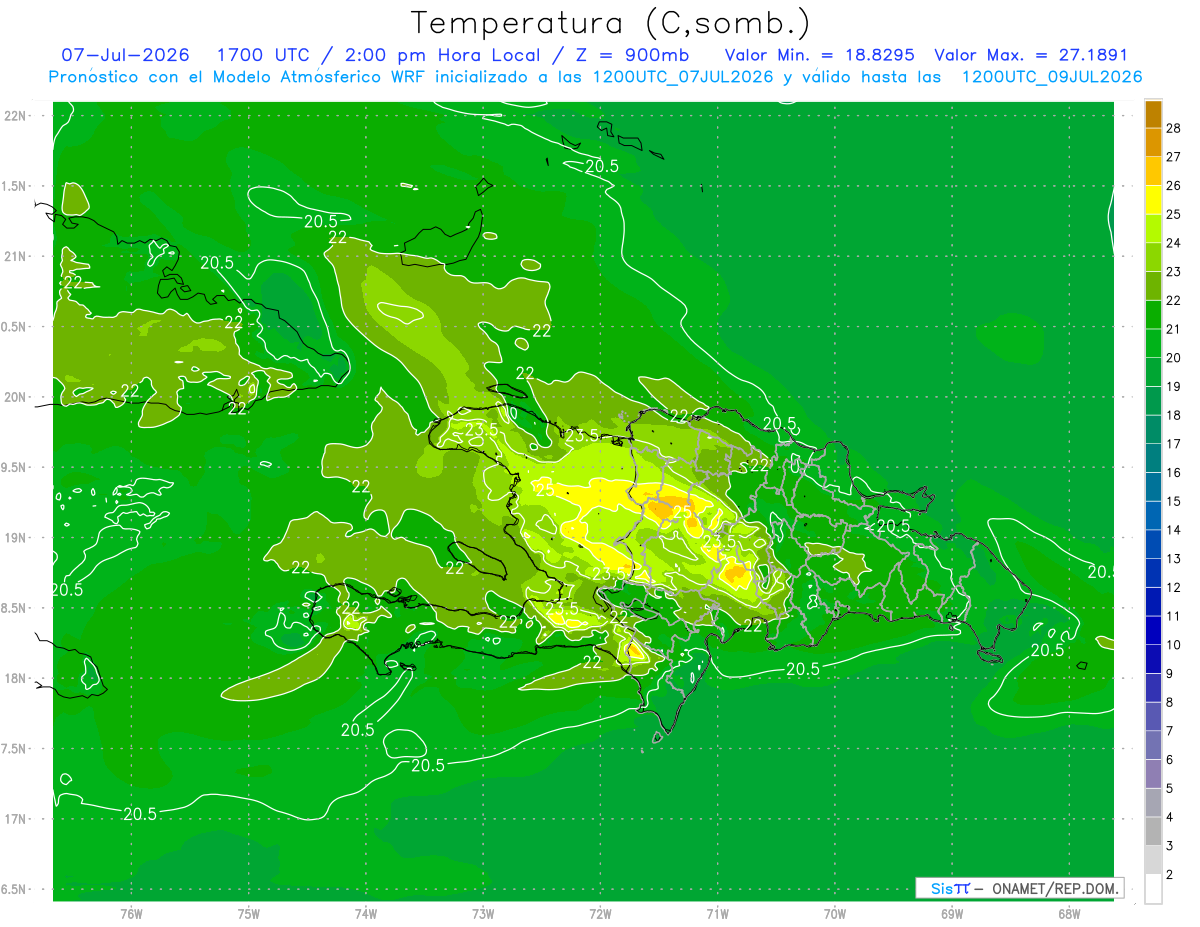Pick the blue swatch between 14 and 15
The height and width of the screenshot is (927, 1200).
(1153, 515)
